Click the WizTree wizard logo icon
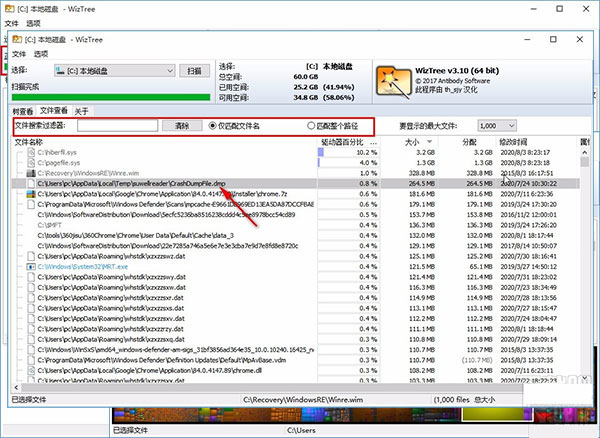 [393, 81]
